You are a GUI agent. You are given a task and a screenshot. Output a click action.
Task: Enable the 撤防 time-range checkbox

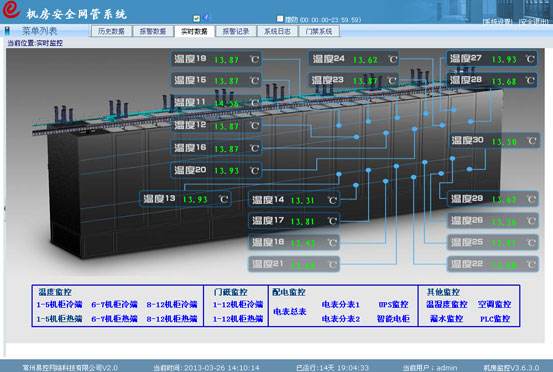pyautogui.click(x=280, y=18)
